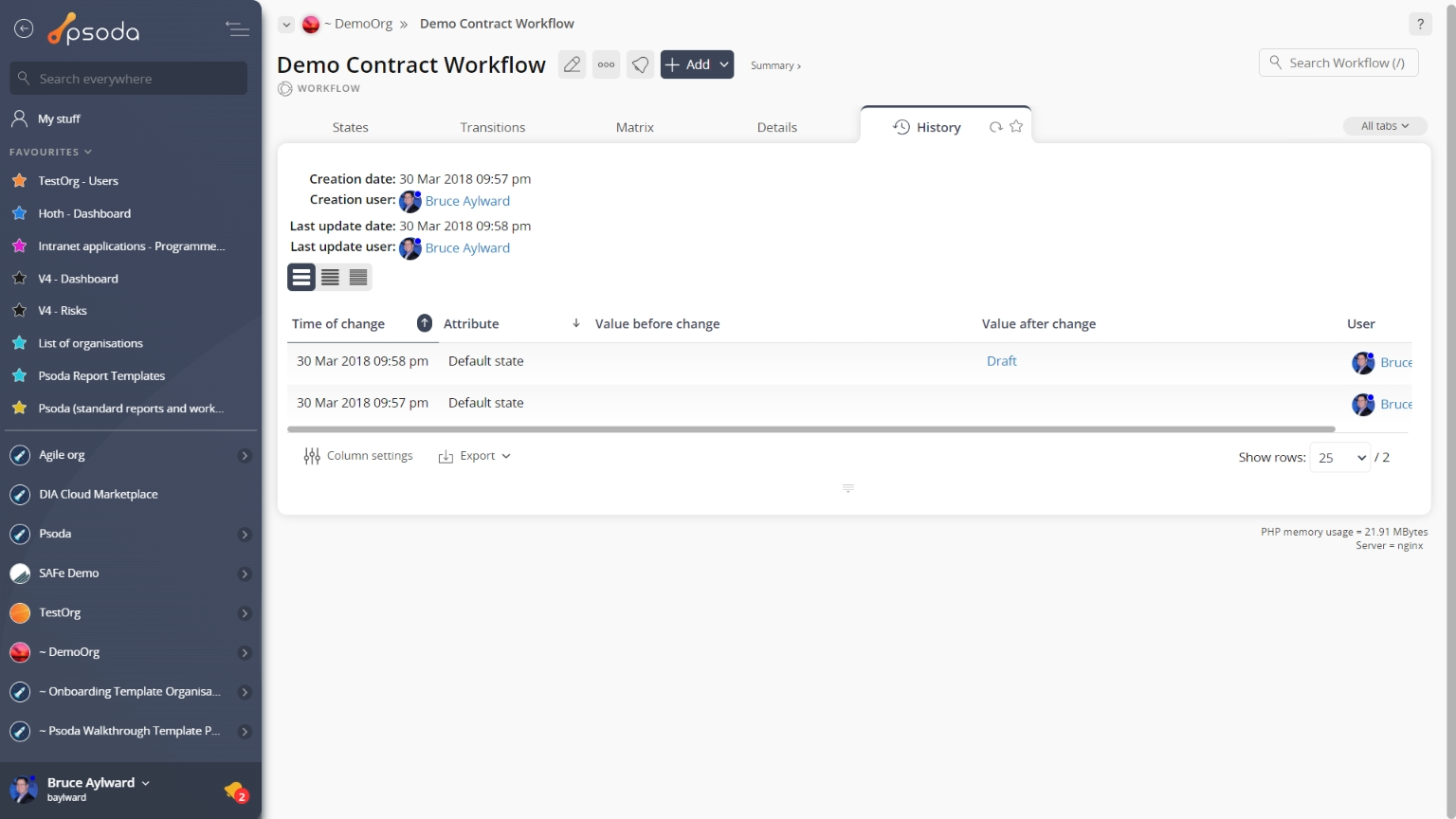This screenshot has height=819, width=1456.
Task: Click the Attribute column sort arrow
Action: coord(575,323)
